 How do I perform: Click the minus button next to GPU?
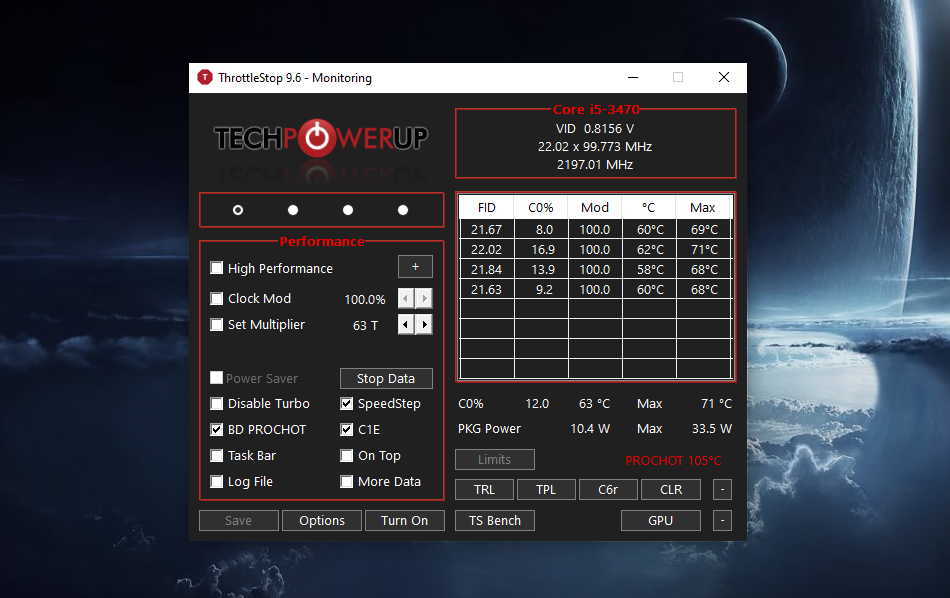pos(722,520)
